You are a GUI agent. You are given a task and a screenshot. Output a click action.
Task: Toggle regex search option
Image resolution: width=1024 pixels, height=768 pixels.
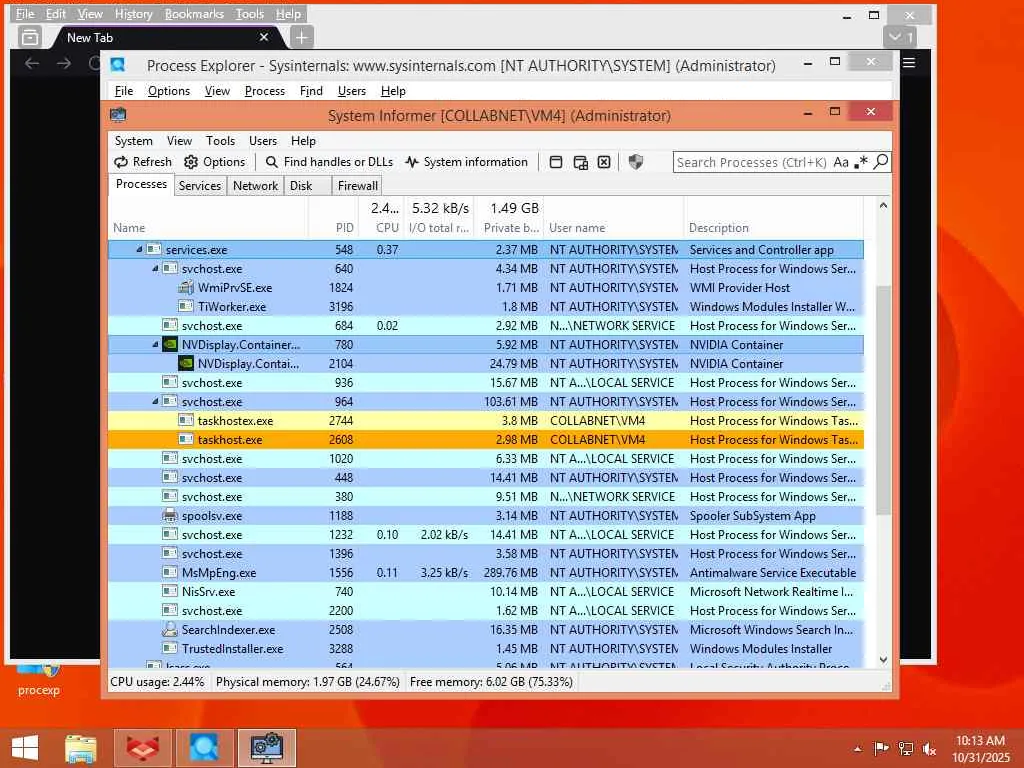(861, 162)
